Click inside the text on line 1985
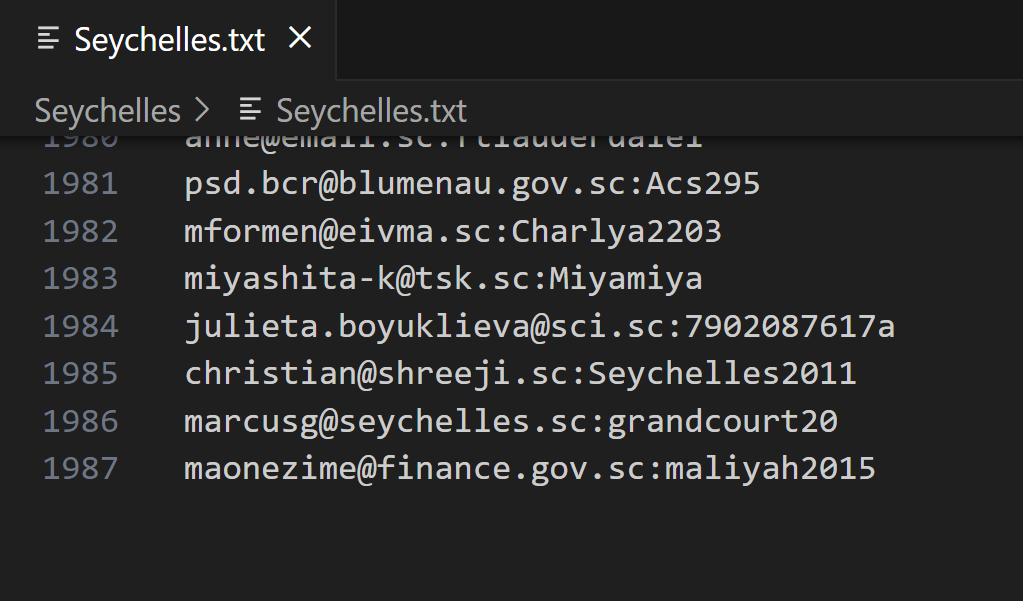 coord(520,374)
